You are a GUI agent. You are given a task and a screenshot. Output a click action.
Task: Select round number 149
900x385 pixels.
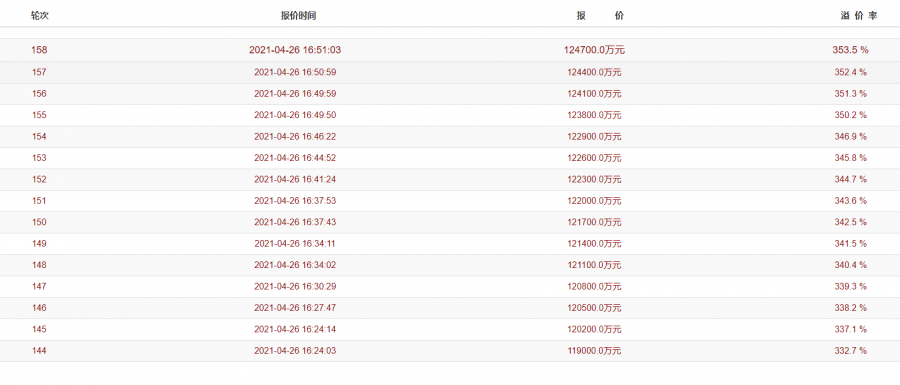(40, 243)
